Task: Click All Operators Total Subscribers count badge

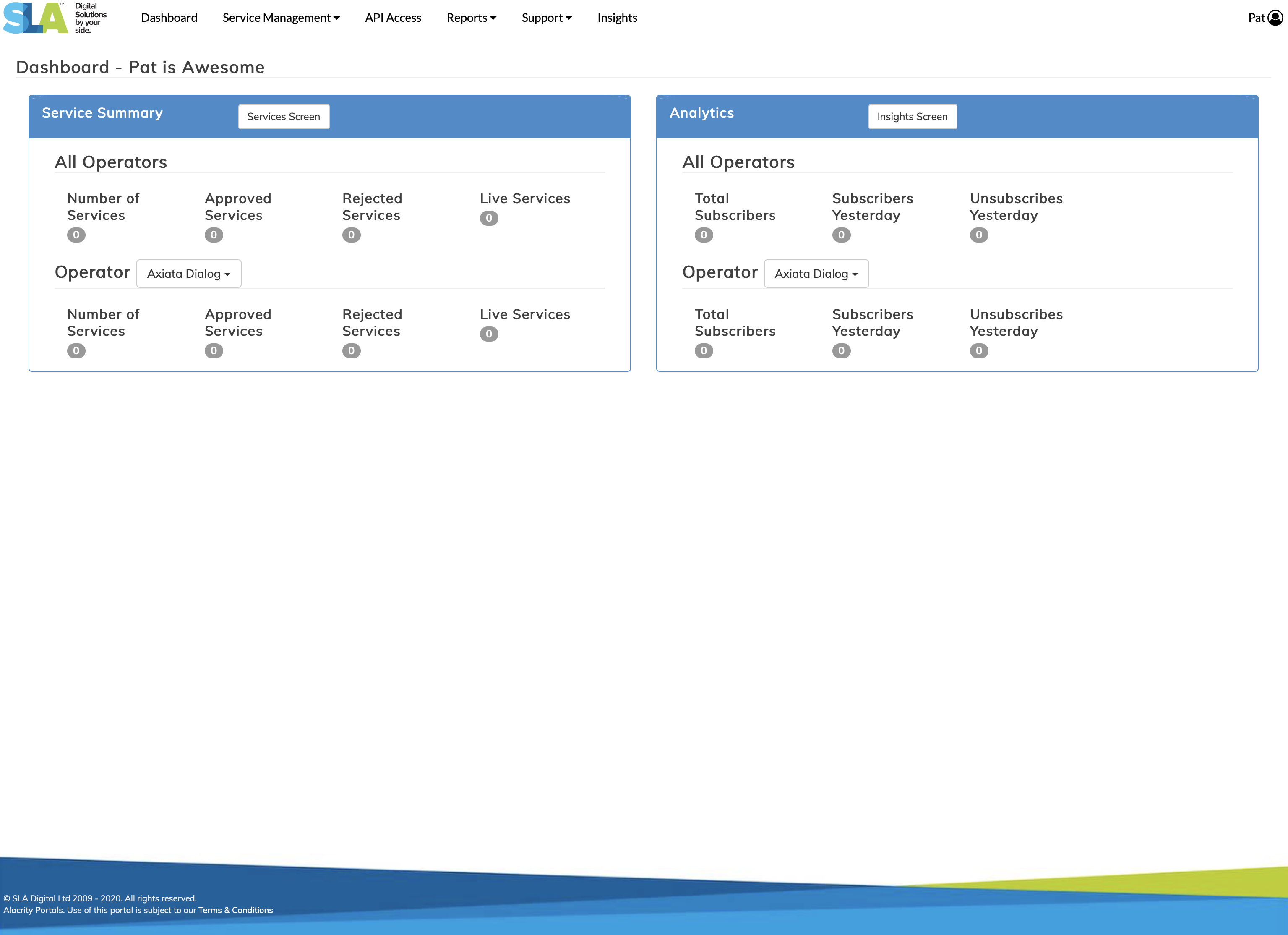Action: click(703, 235)
